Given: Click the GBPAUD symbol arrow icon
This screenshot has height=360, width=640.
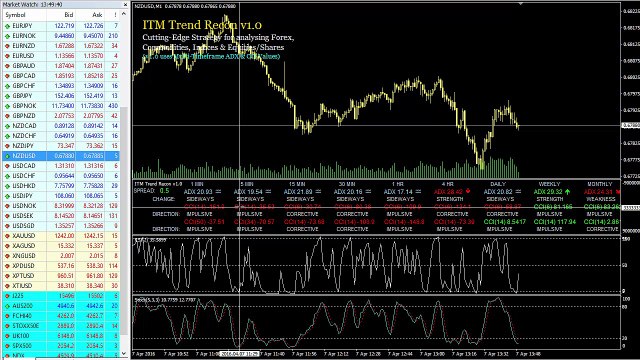Looking at the screenshot, I should tap(7, 66).
